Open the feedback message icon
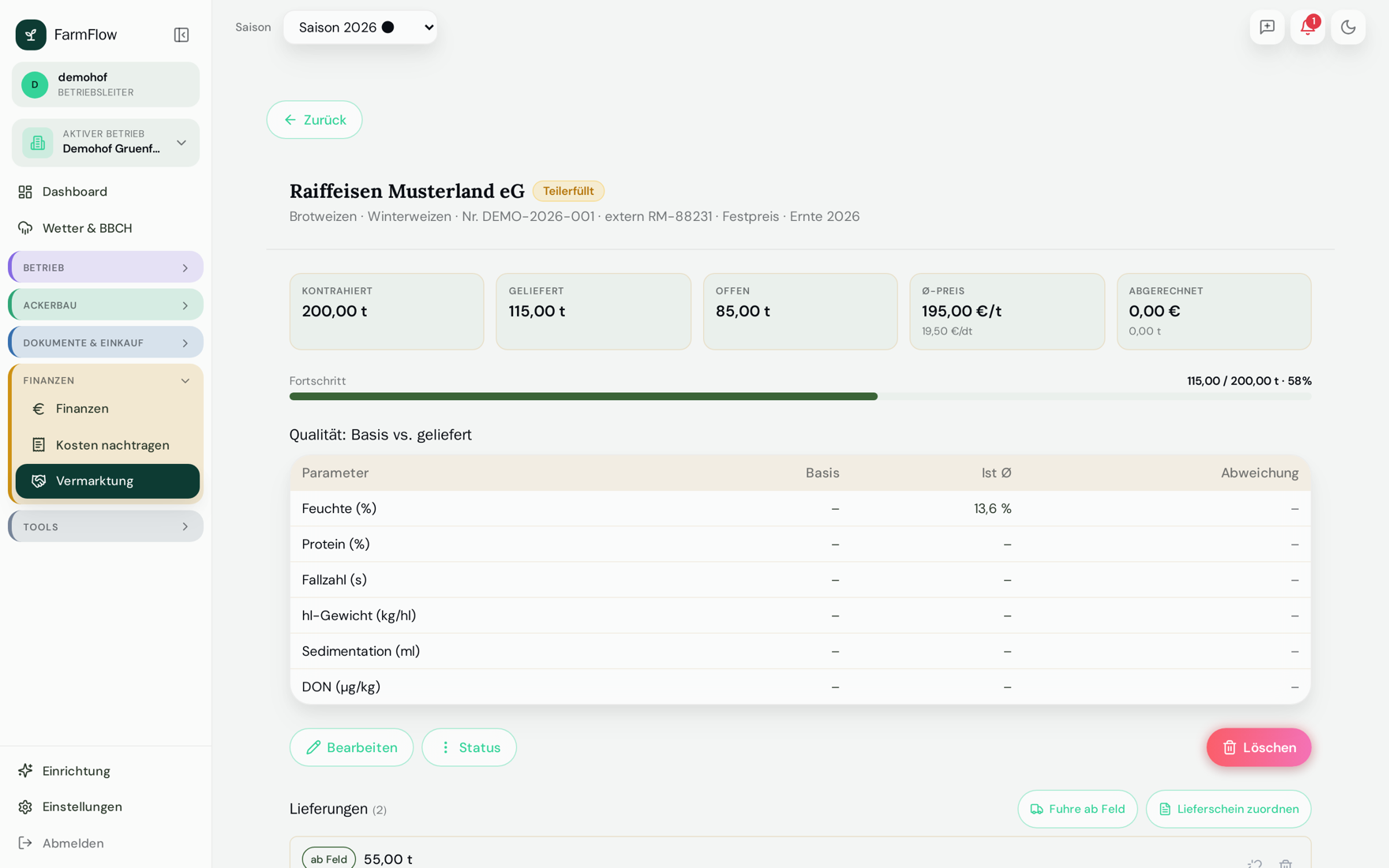Screen dimensions: 1389x868 pos(1267,28)
